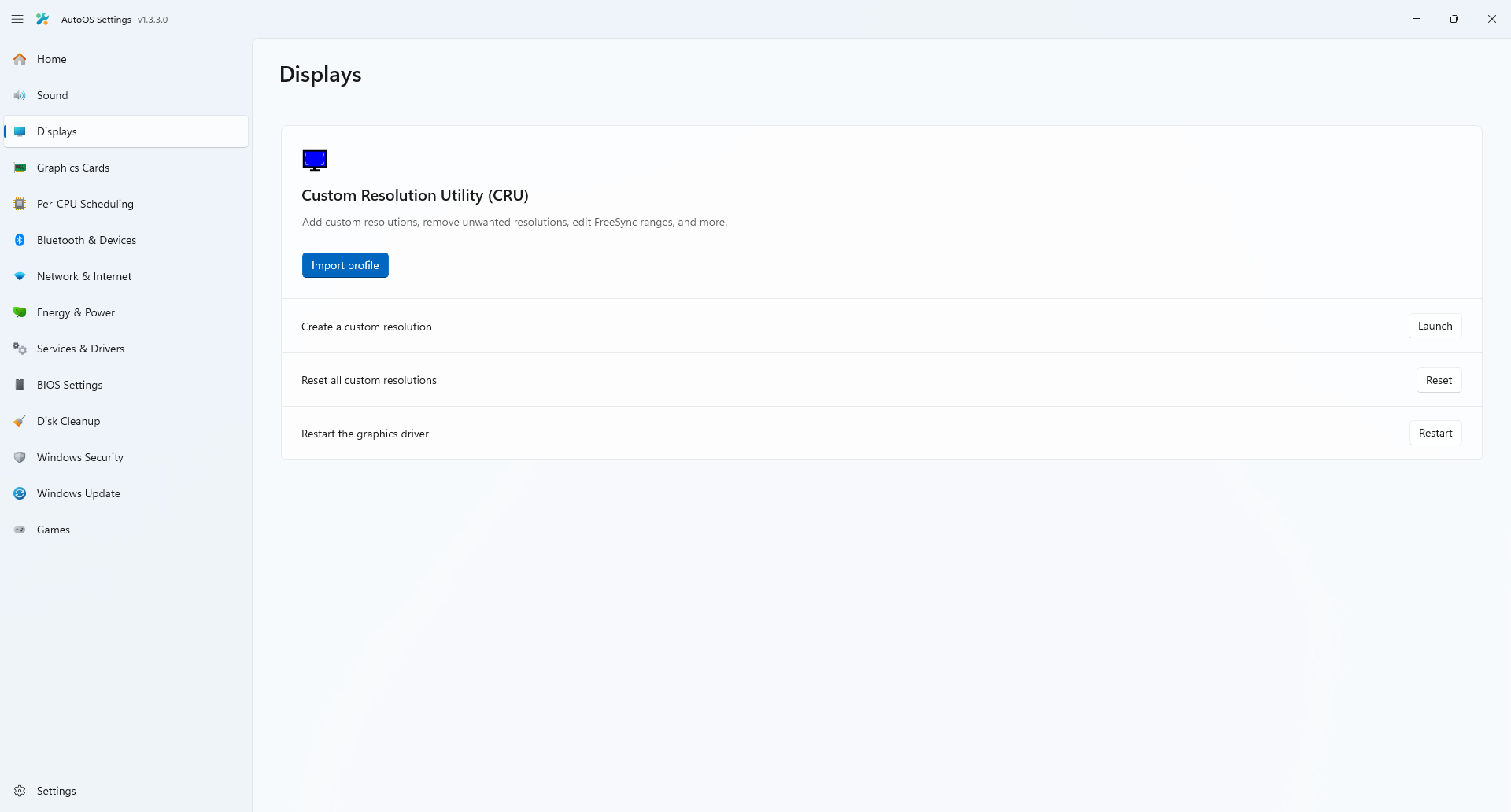This screenshot has height=812, width=1511.
Task: Open Windows Update label
Action: [x=79, y=493]
